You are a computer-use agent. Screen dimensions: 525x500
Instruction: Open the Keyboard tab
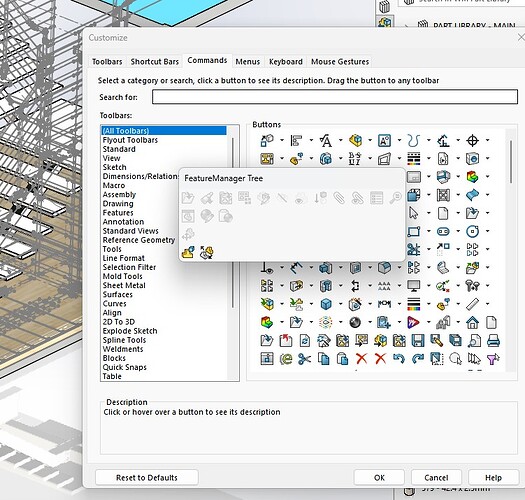pos(286,62)
